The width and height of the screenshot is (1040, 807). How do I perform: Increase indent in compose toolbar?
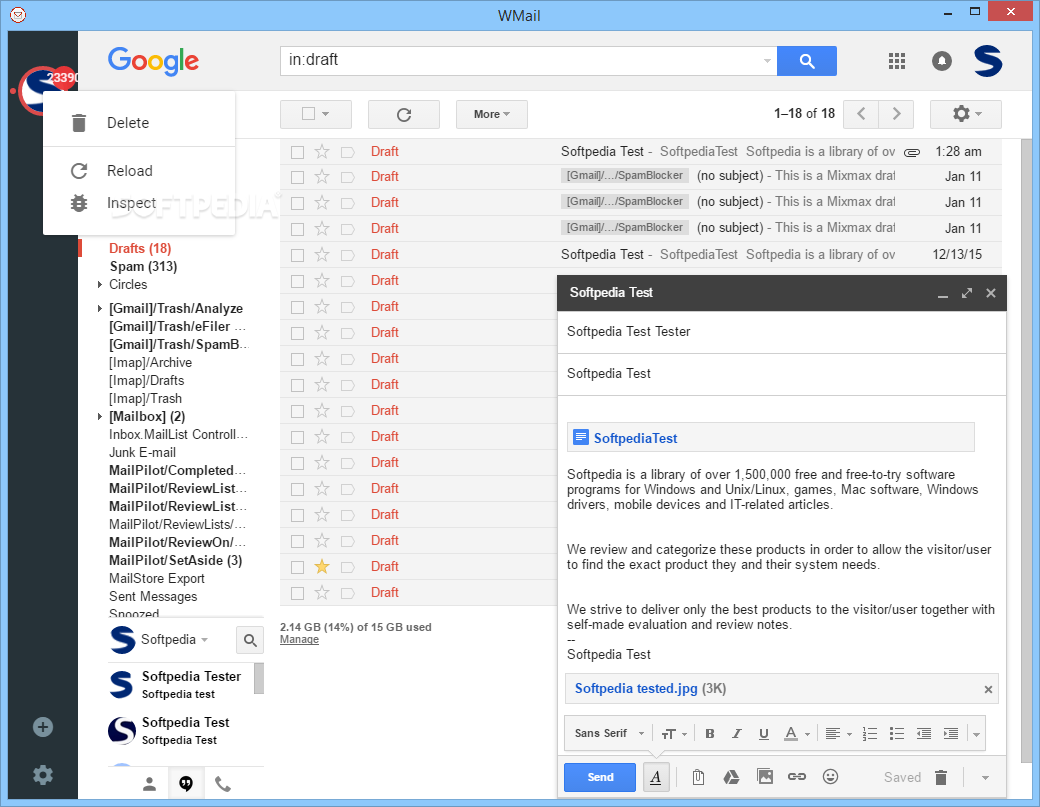(950, 733)
